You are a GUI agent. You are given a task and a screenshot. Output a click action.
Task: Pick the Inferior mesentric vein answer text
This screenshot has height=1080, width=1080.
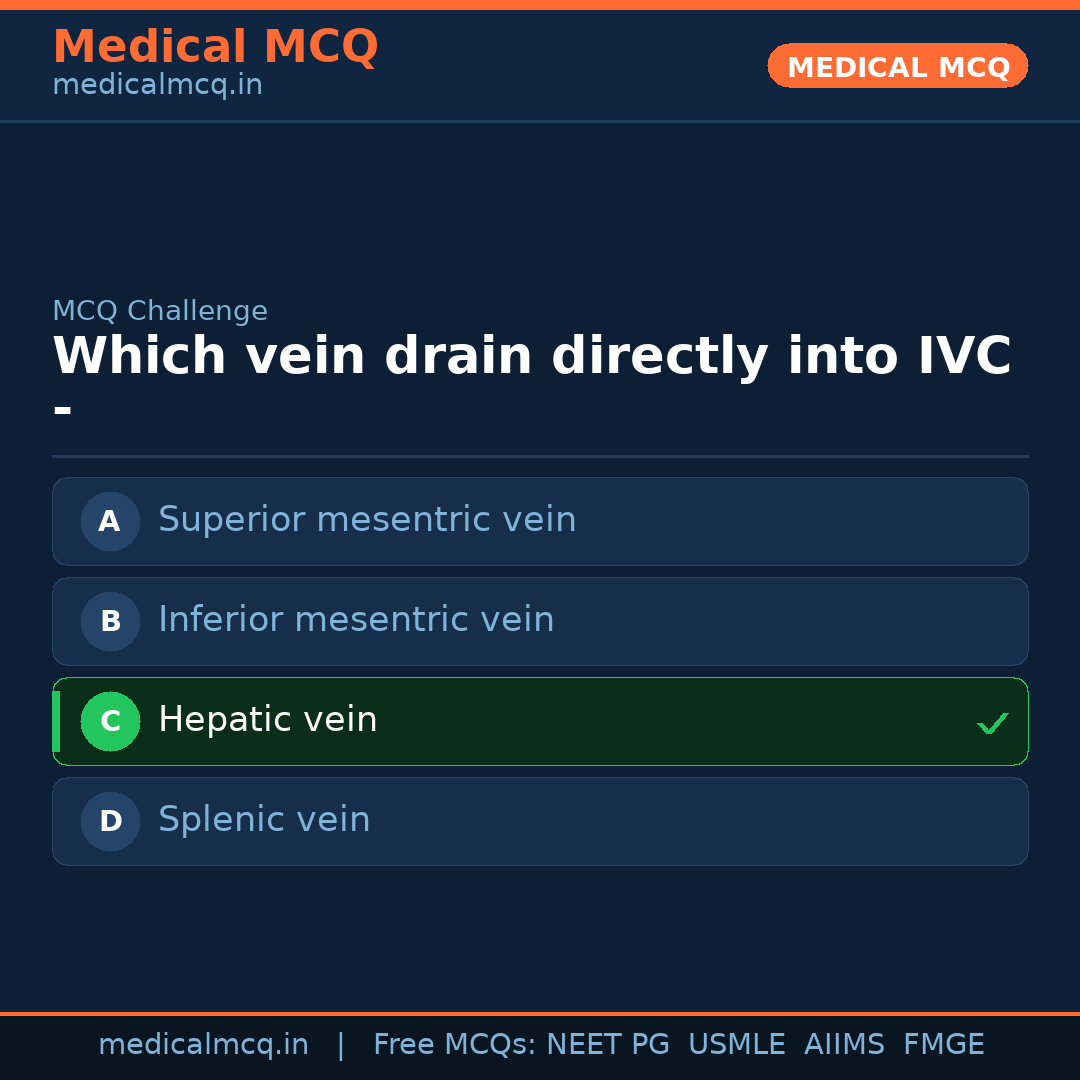click(x=356, y=620)
